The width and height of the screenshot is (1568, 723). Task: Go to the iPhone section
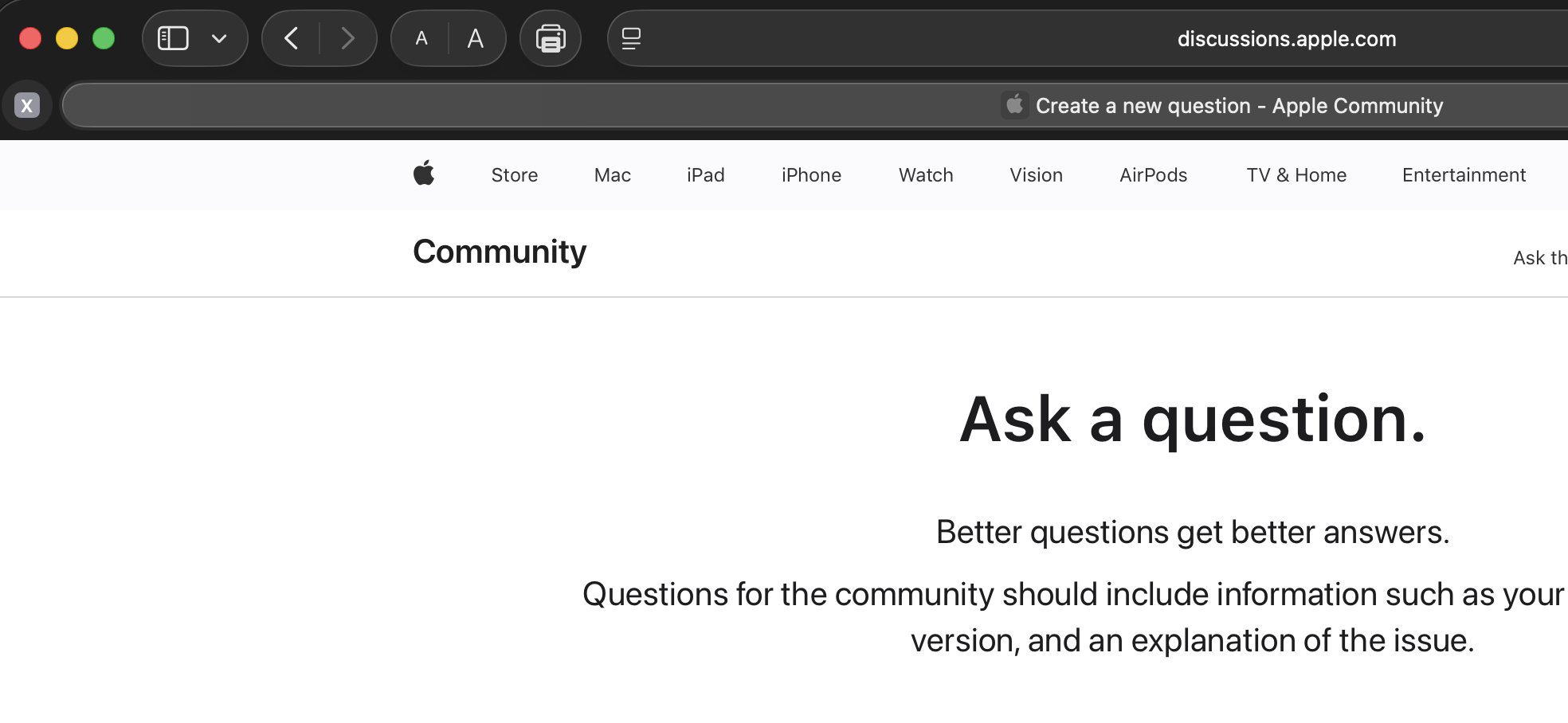pos(811,175)
